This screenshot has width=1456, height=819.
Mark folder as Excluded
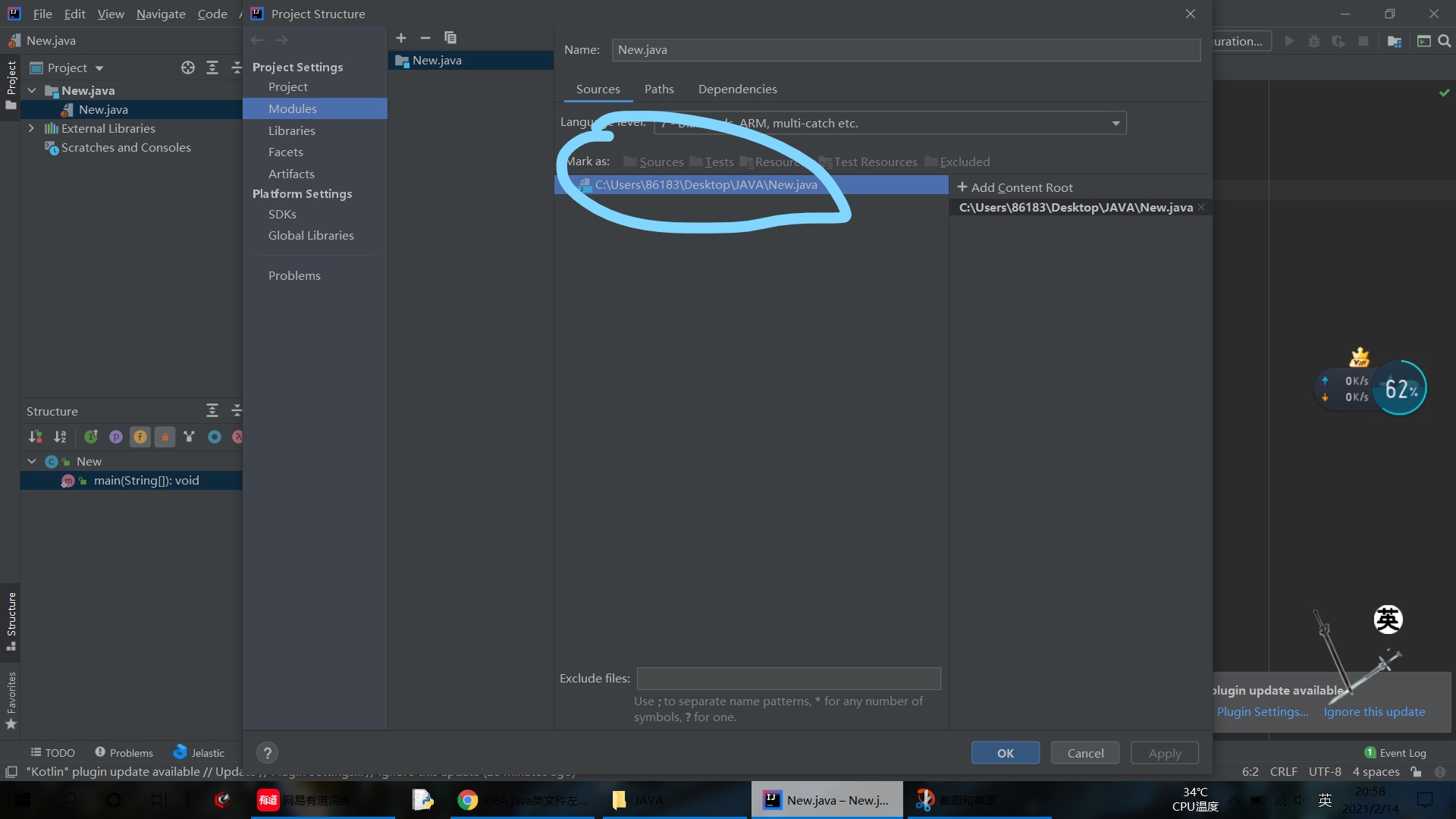coord(958,162)
